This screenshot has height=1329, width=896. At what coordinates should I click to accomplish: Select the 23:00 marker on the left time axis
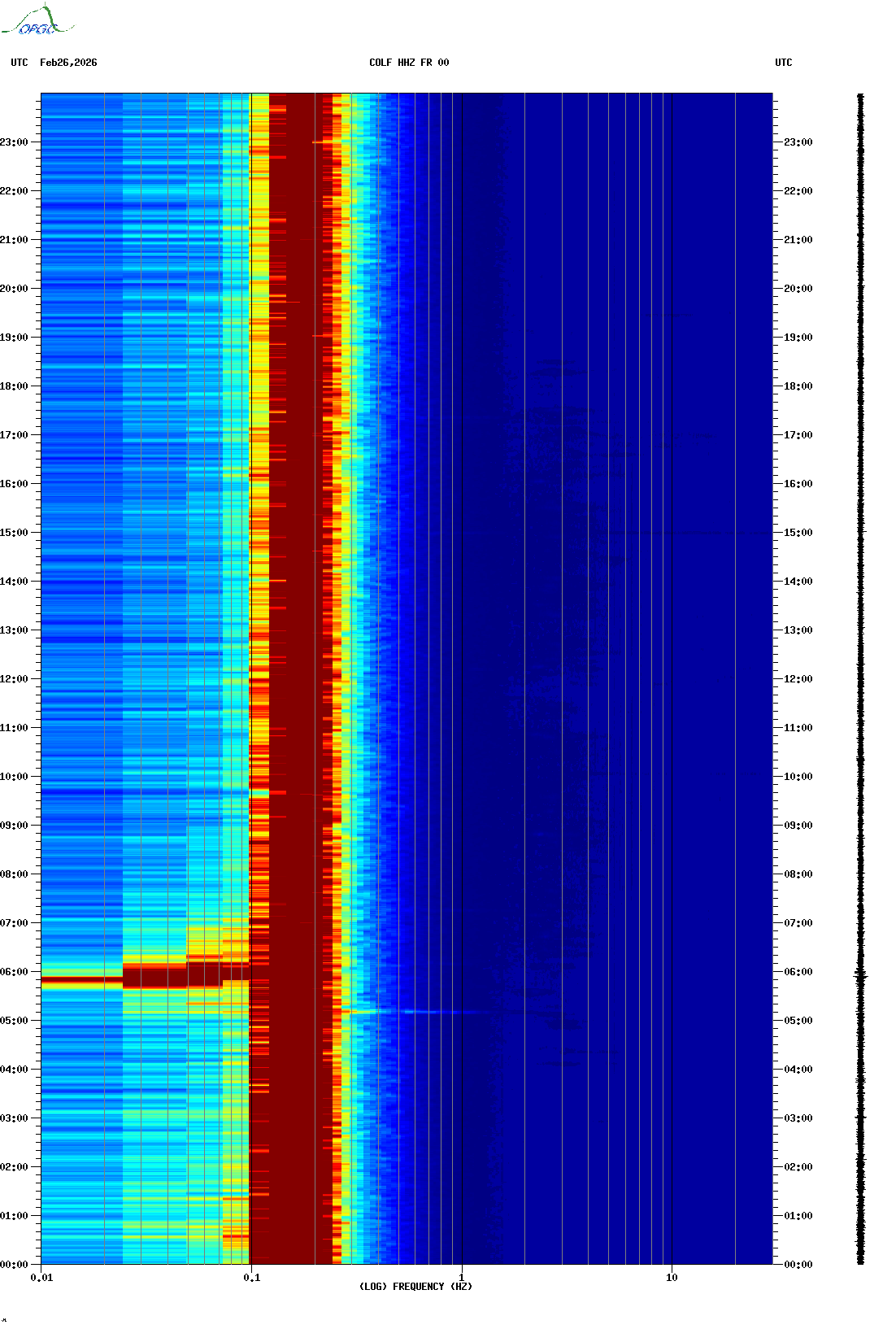click(x=14, y=142)
